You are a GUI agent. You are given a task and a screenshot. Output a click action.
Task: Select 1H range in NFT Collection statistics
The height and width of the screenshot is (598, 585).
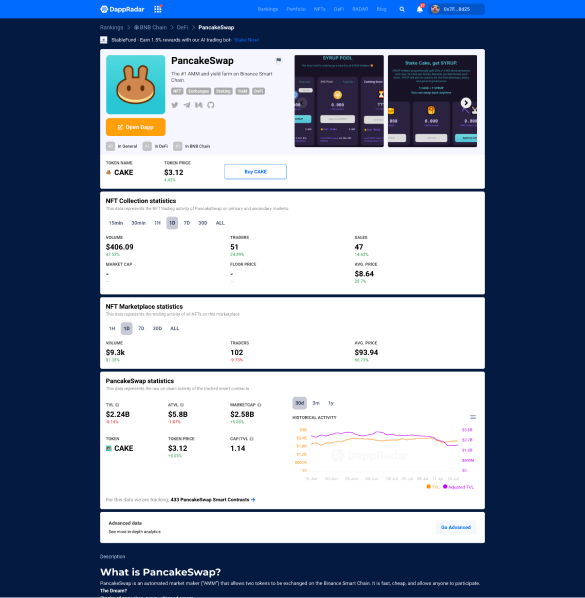pos(158,223)
